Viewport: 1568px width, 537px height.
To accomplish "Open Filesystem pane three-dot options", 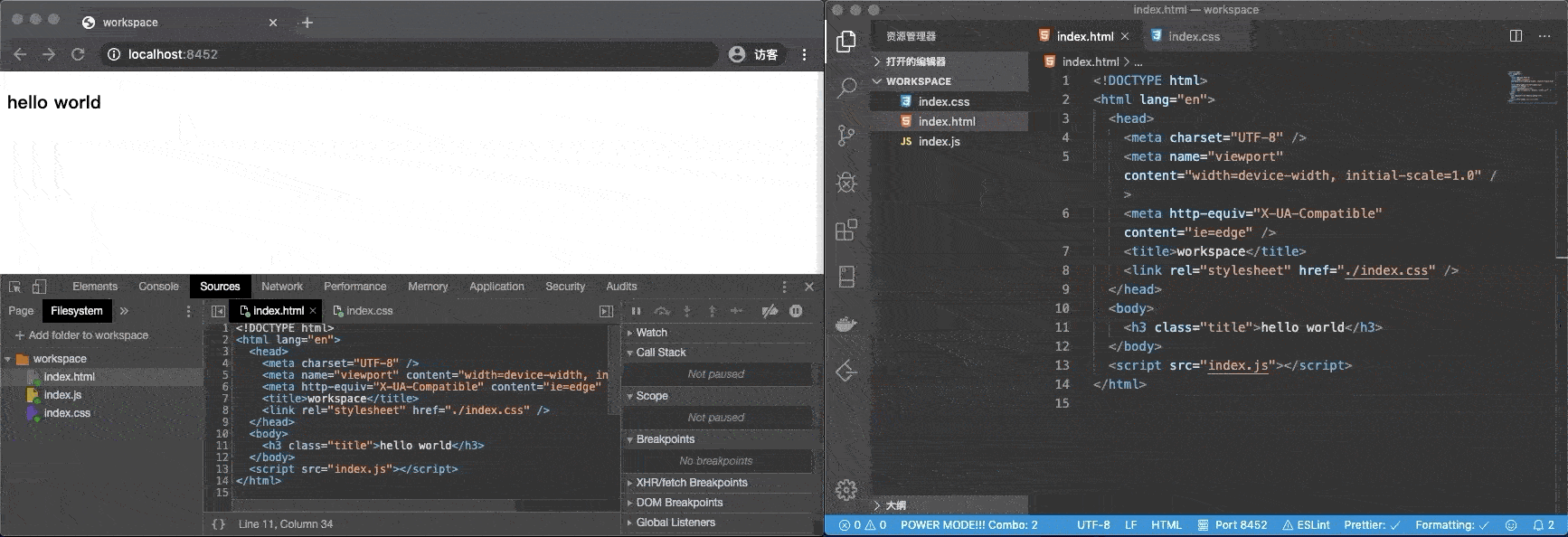I will click(188, 311).
